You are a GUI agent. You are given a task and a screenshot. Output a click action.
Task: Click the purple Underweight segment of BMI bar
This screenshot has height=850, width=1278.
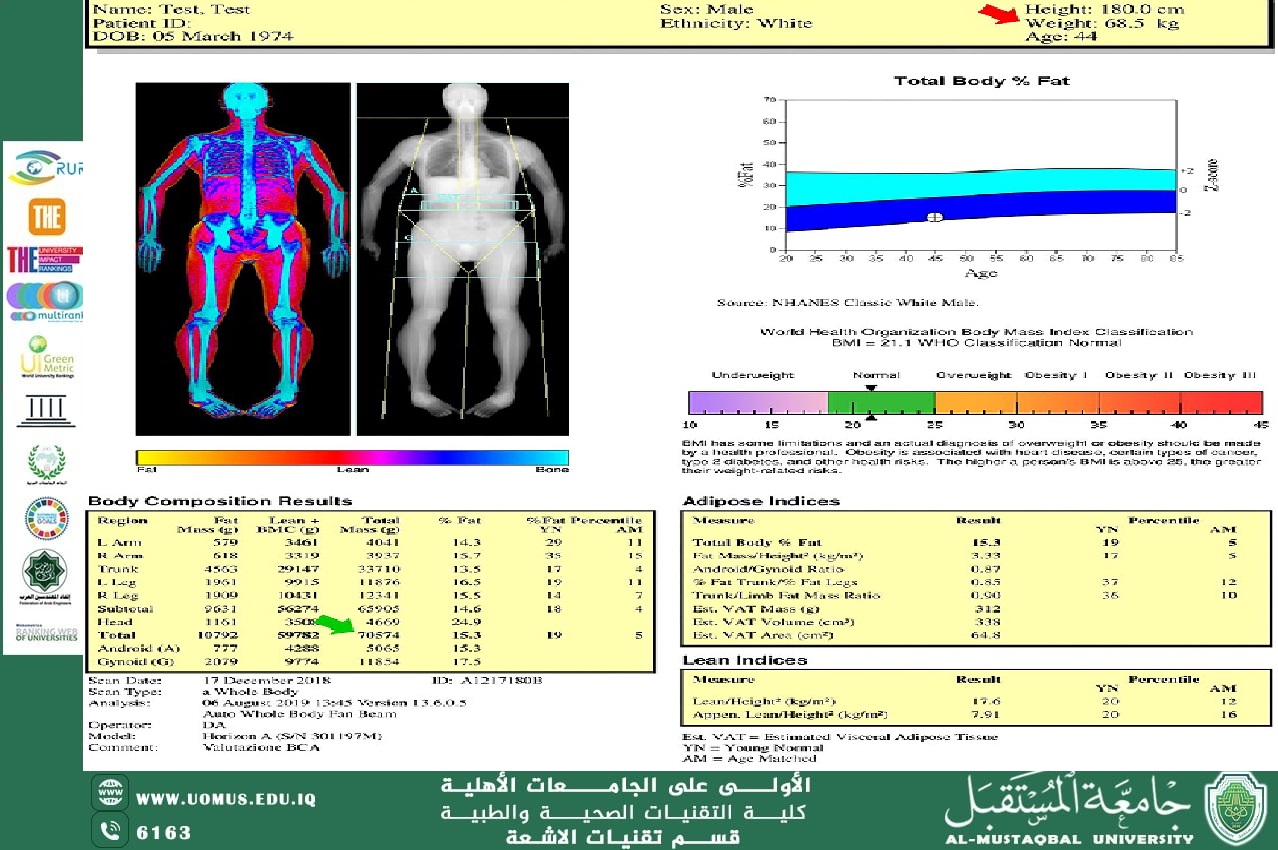758,402
